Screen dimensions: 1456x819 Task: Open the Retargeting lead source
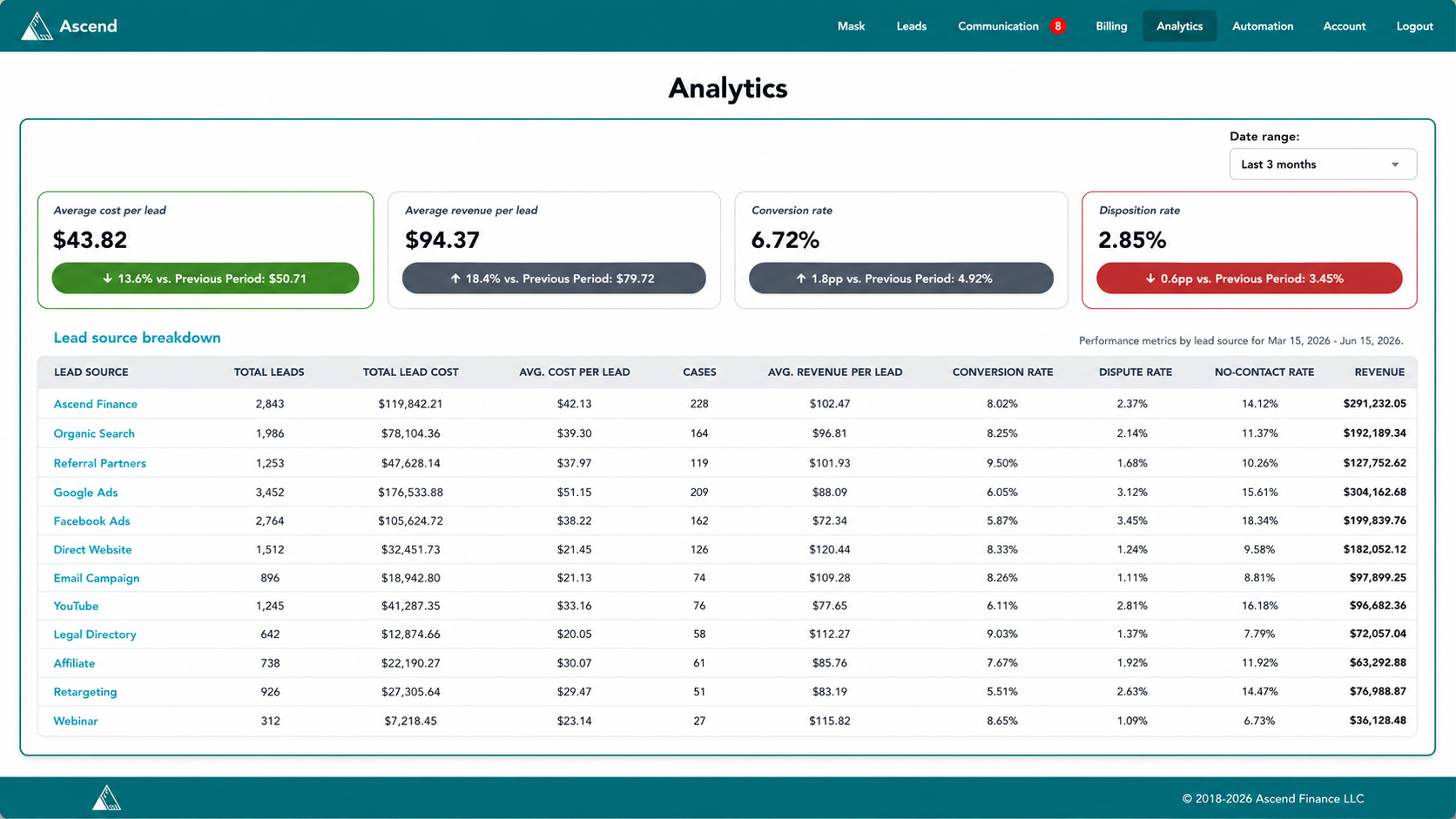click(84, 692)
